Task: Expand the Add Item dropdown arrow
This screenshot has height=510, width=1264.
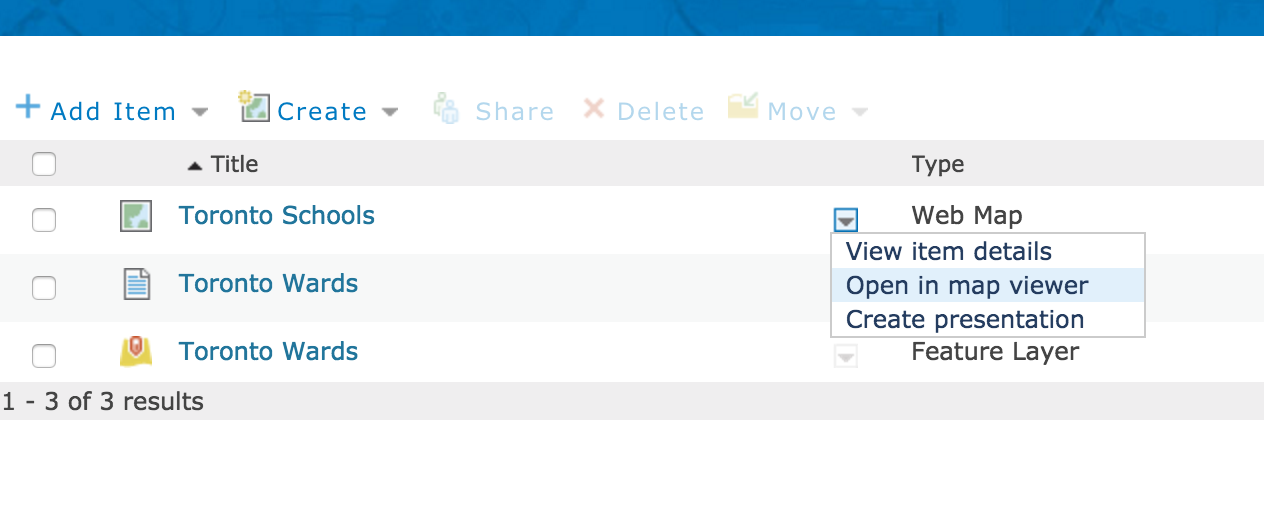Action: [200, 112]
